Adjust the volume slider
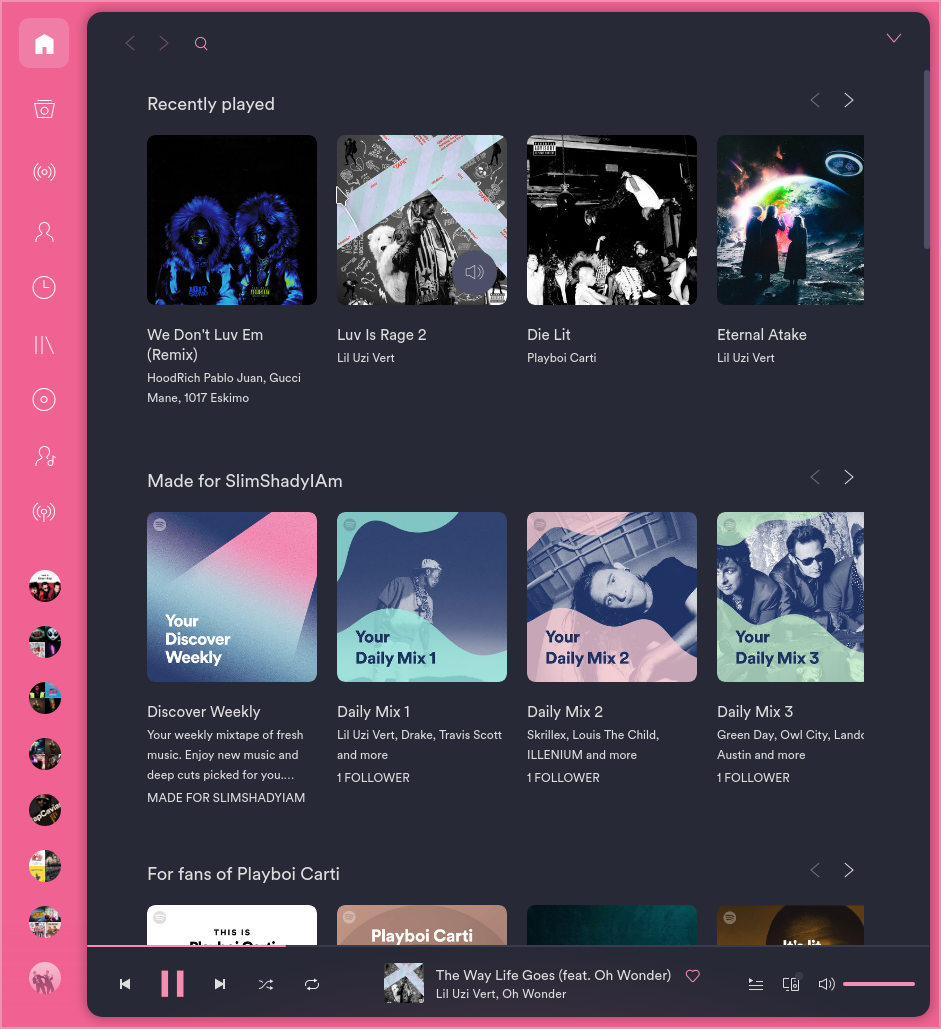 tap(879, 984)
